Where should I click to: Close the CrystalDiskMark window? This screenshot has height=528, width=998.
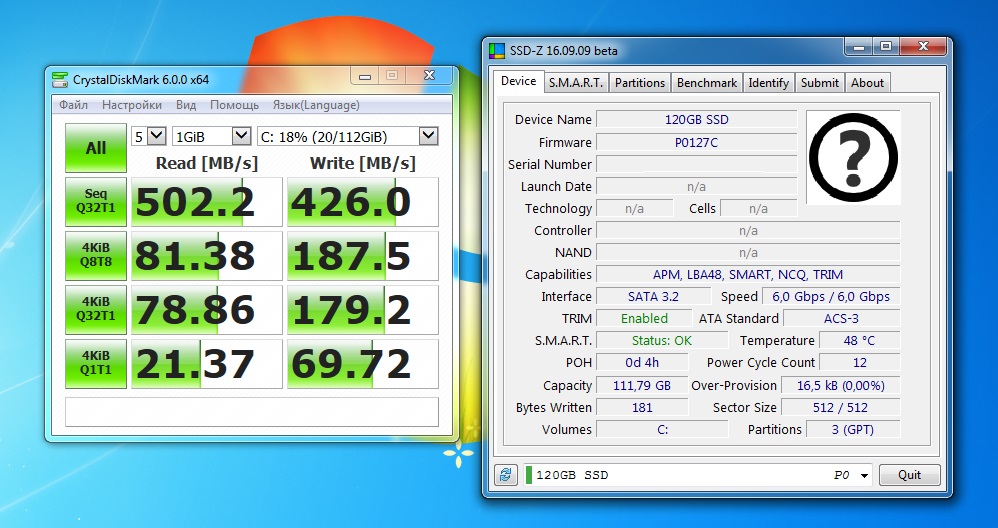pyautogui.click(x=429, y=75)
